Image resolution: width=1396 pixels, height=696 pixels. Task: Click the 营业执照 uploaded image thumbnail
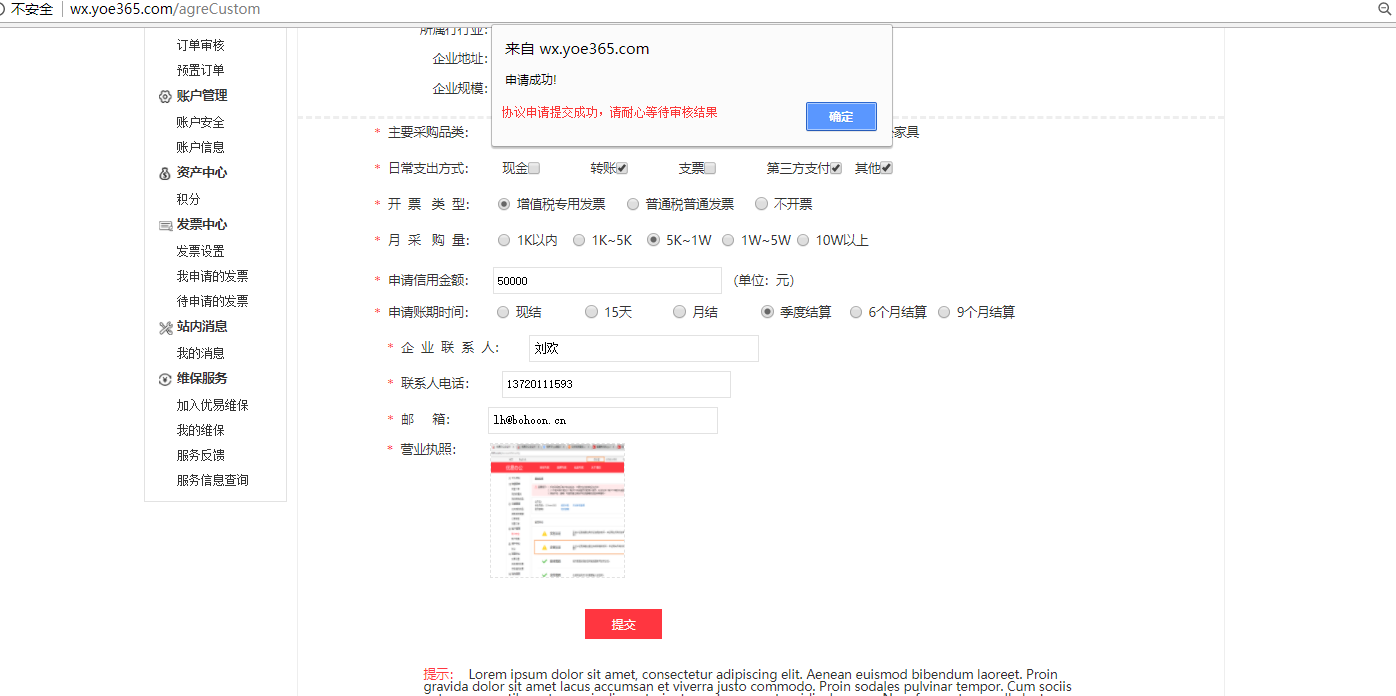click(x=557, y=510)
